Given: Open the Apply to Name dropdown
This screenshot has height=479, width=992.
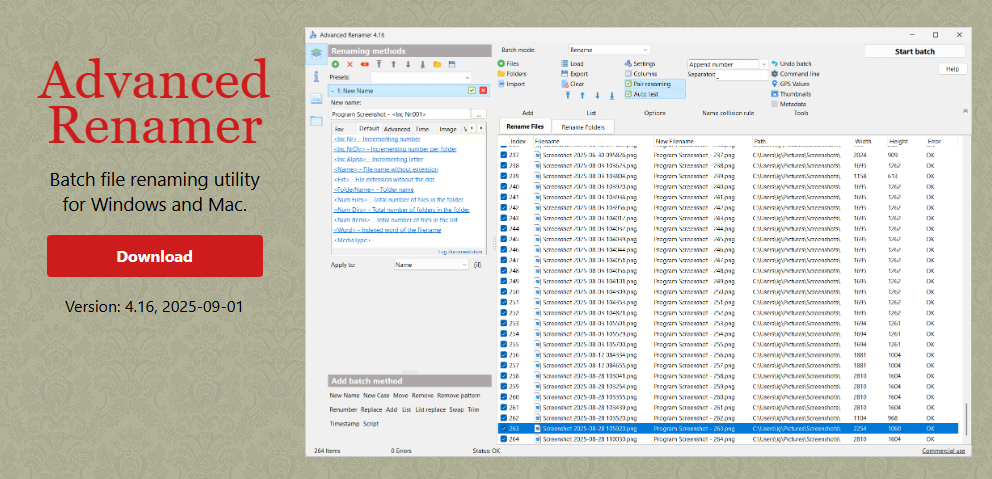Looking at the screenshot, I should [431, 264].
